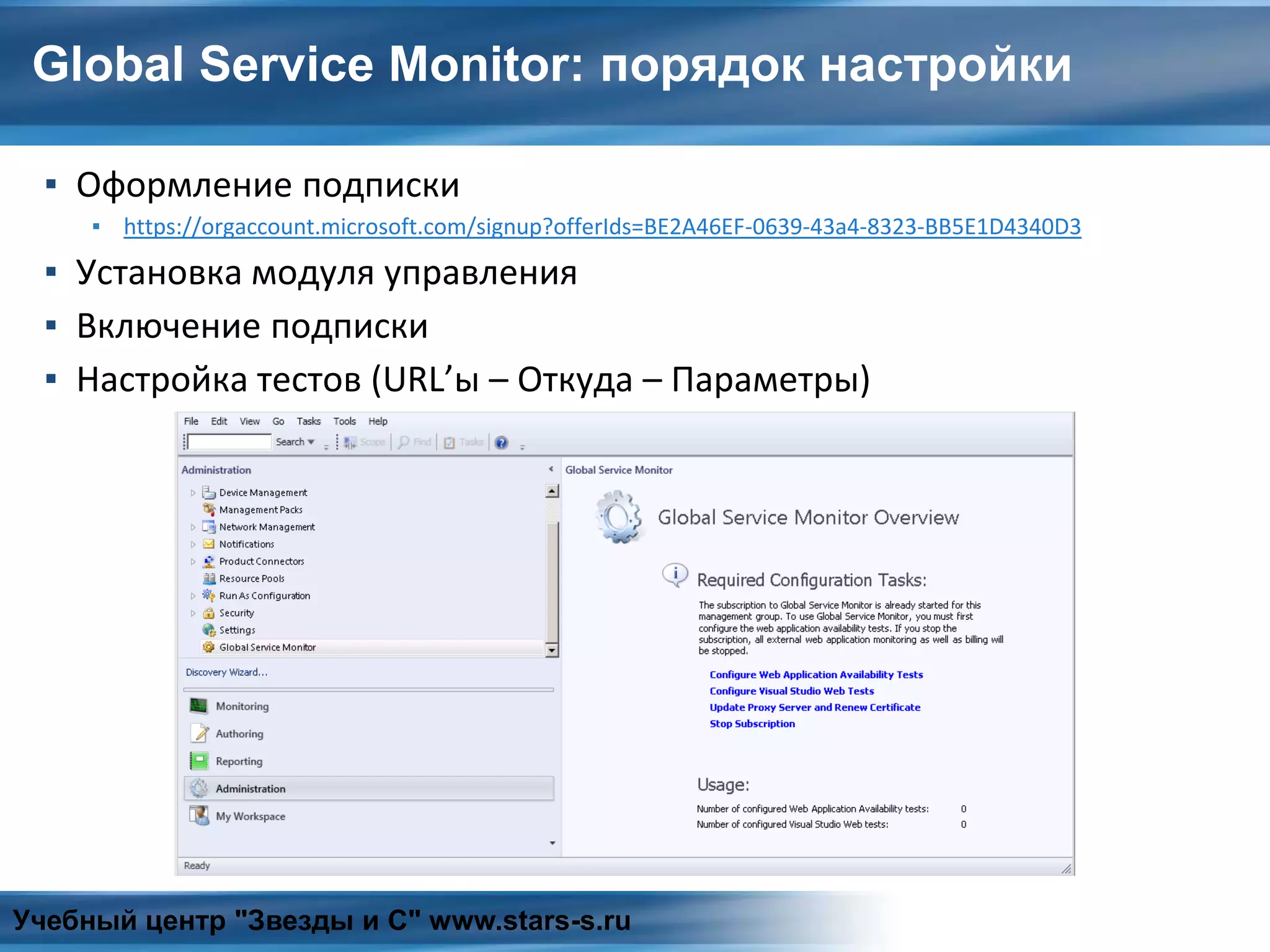Select the Settings tree item
This screenshot has height=952, width=1270.
(237, 630)
